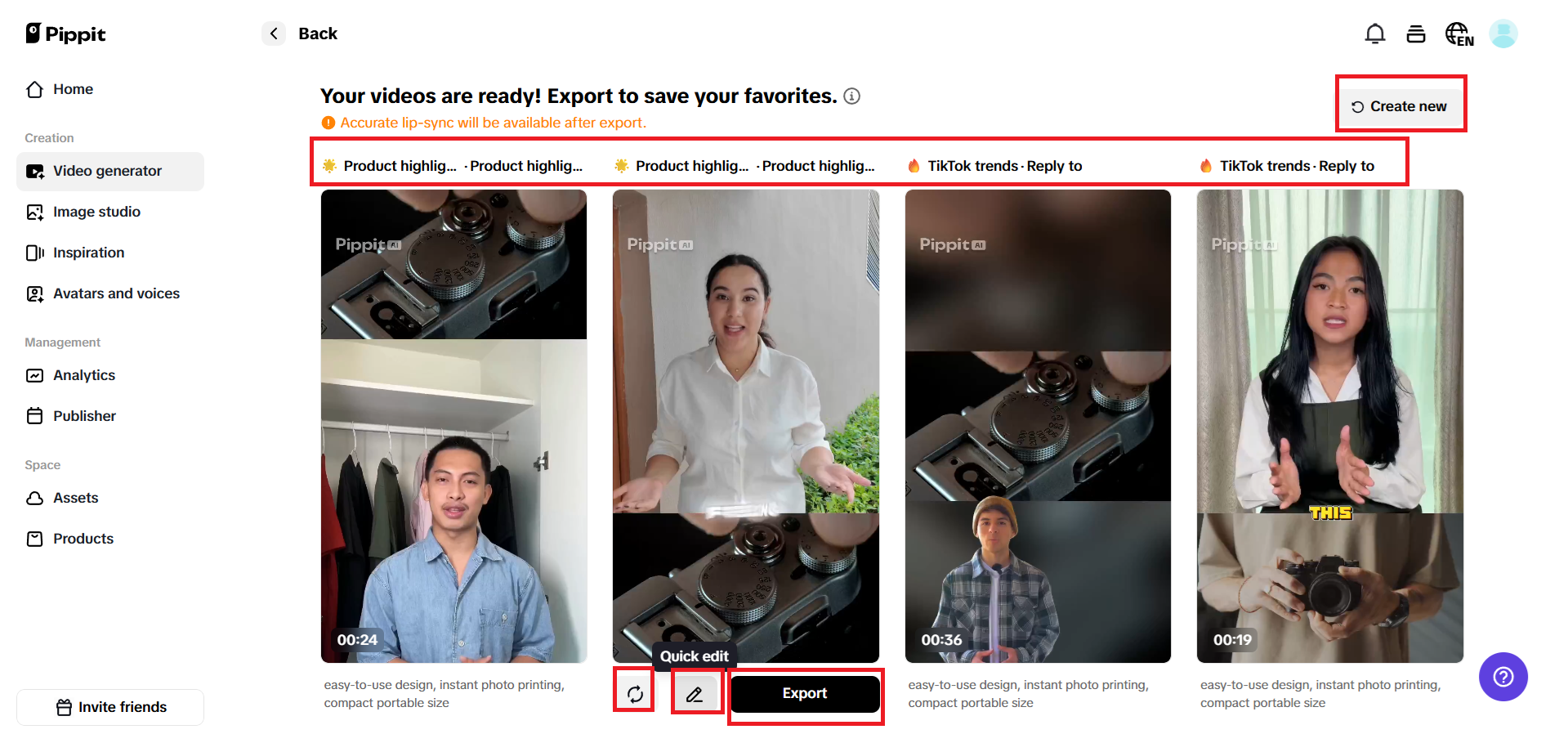This screenshot has height=734, width=1568.
Task: Play the 00:24 video thumbnail
Action: pos(453,426)
